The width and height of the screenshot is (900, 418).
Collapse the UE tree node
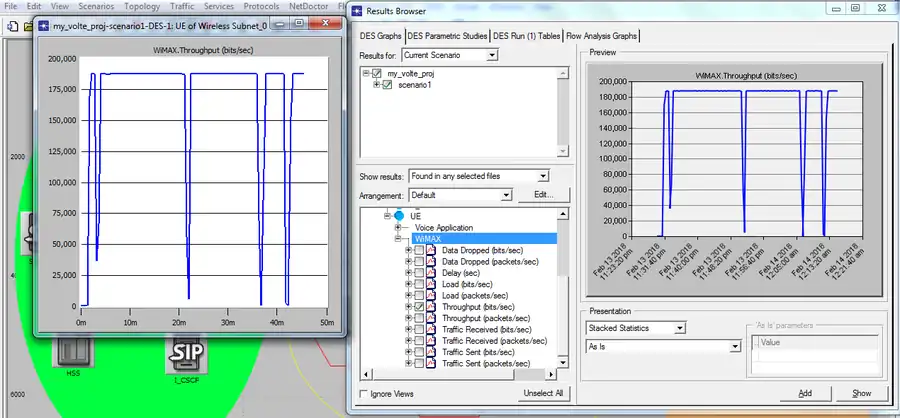click(x=387, y=216)
